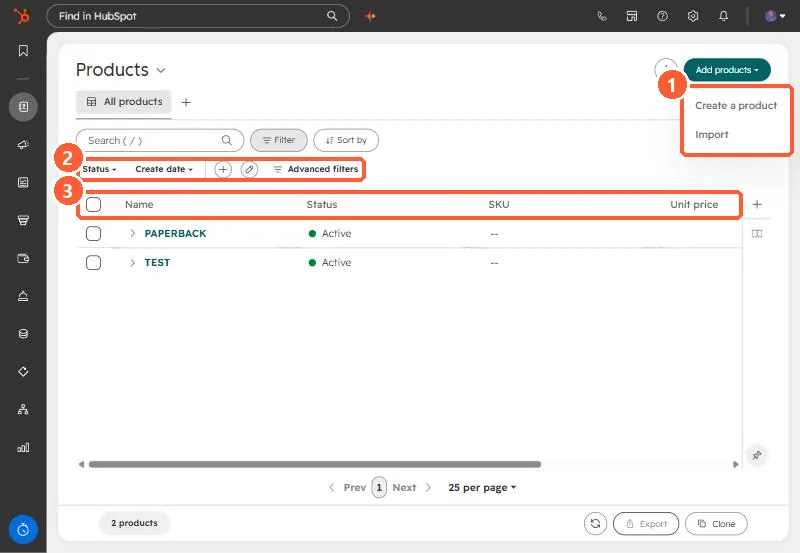Sort by the SKU column header
800x553 pixels.
click(499, 205)
